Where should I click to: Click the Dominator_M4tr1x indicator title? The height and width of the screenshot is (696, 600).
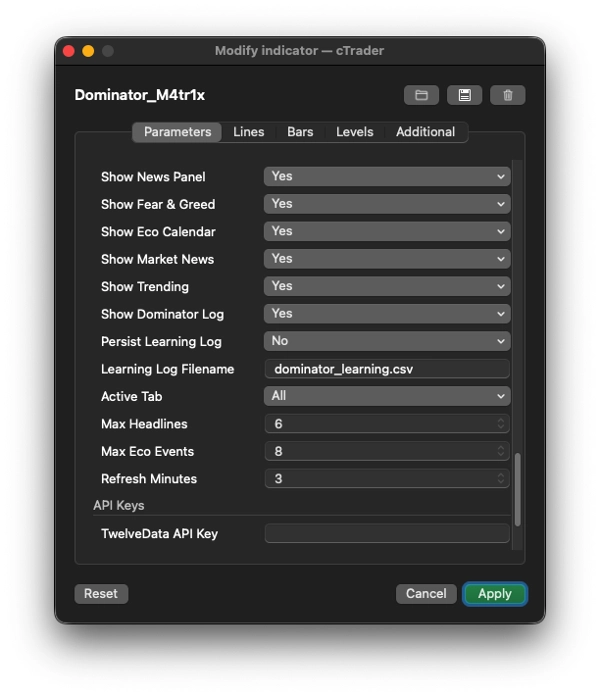click(x=140, y=95)
